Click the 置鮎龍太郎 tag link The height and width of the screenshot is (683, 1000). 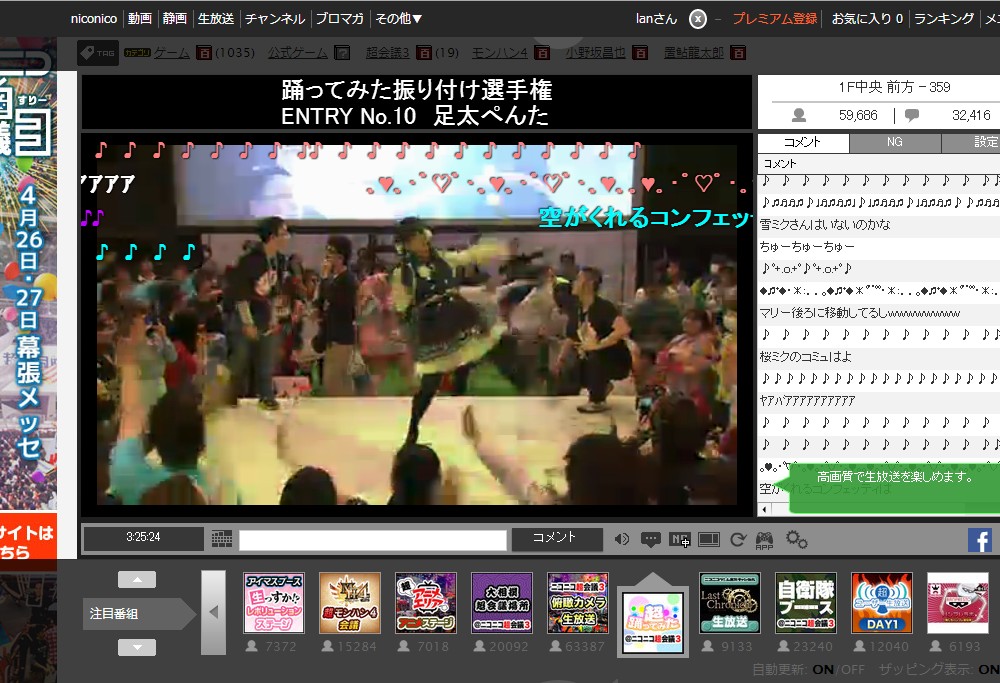693,53
